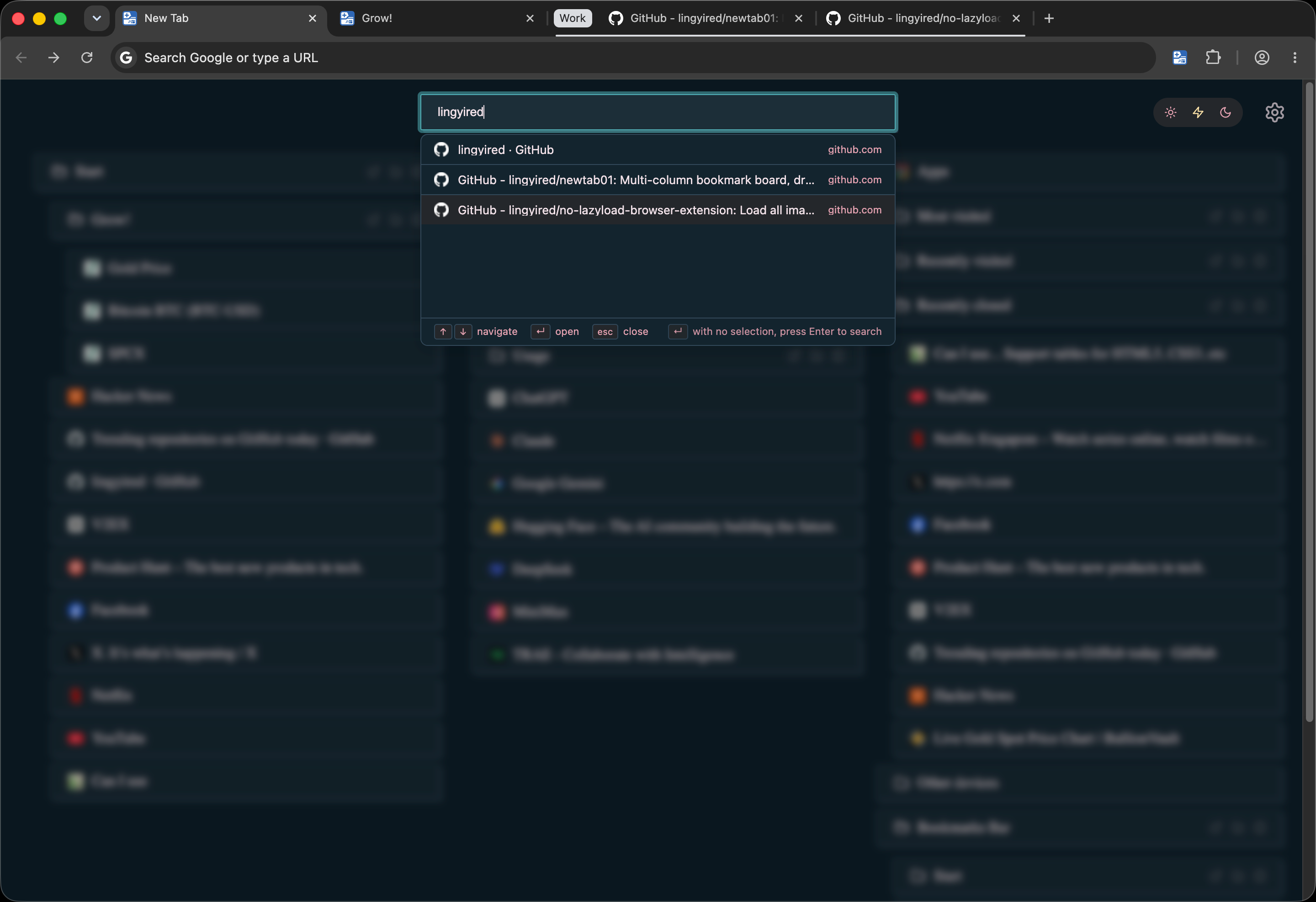Switch to the Grow! tab
This screenshot has width=1316, height=902.
437,18
